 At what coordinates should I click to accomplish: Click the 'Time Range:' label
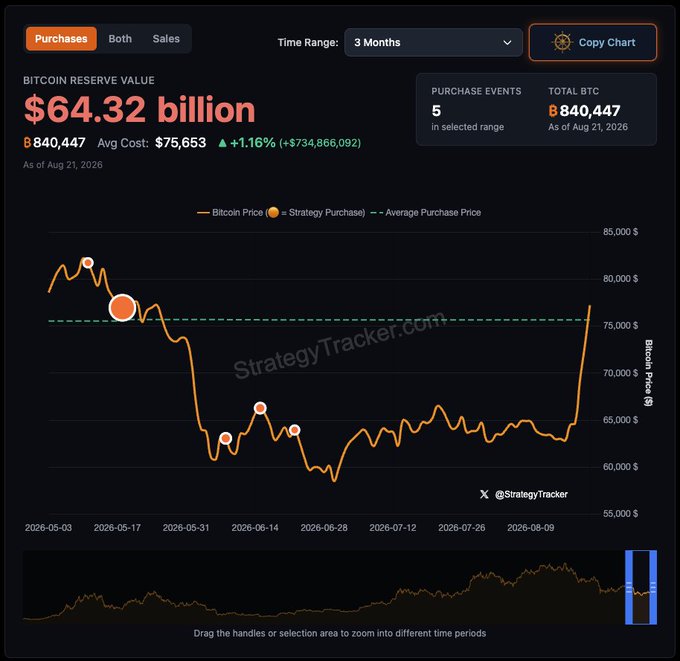[308, 43]
